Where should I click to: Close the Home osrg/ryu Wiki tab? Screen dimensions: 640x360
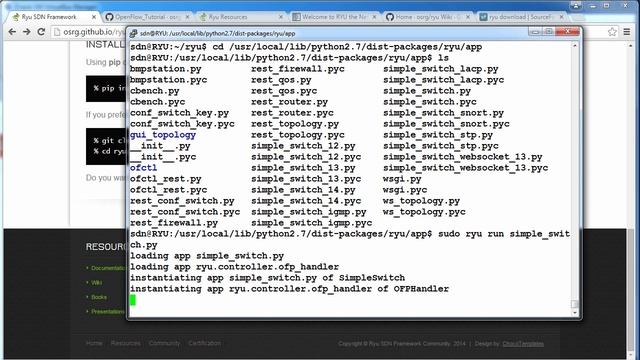[x=468, y=17]
